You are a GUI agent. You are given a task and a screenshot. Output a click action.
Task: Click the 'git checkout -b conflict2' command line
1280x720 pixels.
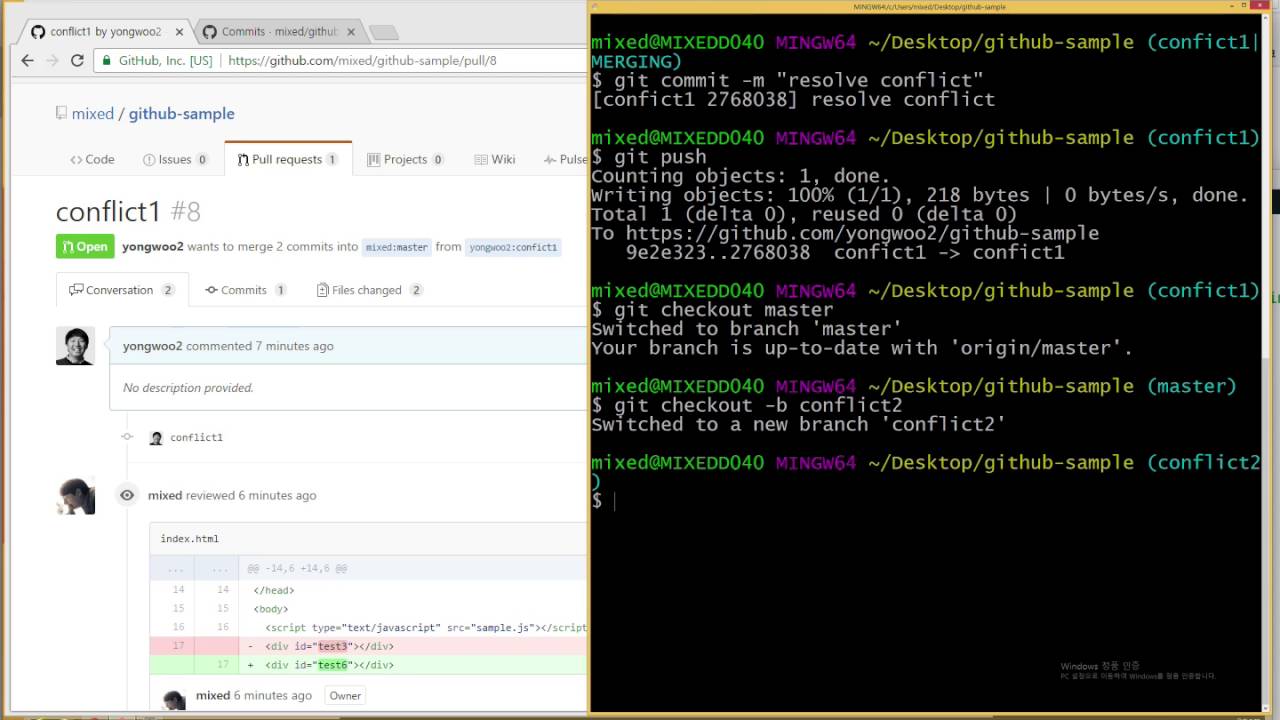(746, 405)
